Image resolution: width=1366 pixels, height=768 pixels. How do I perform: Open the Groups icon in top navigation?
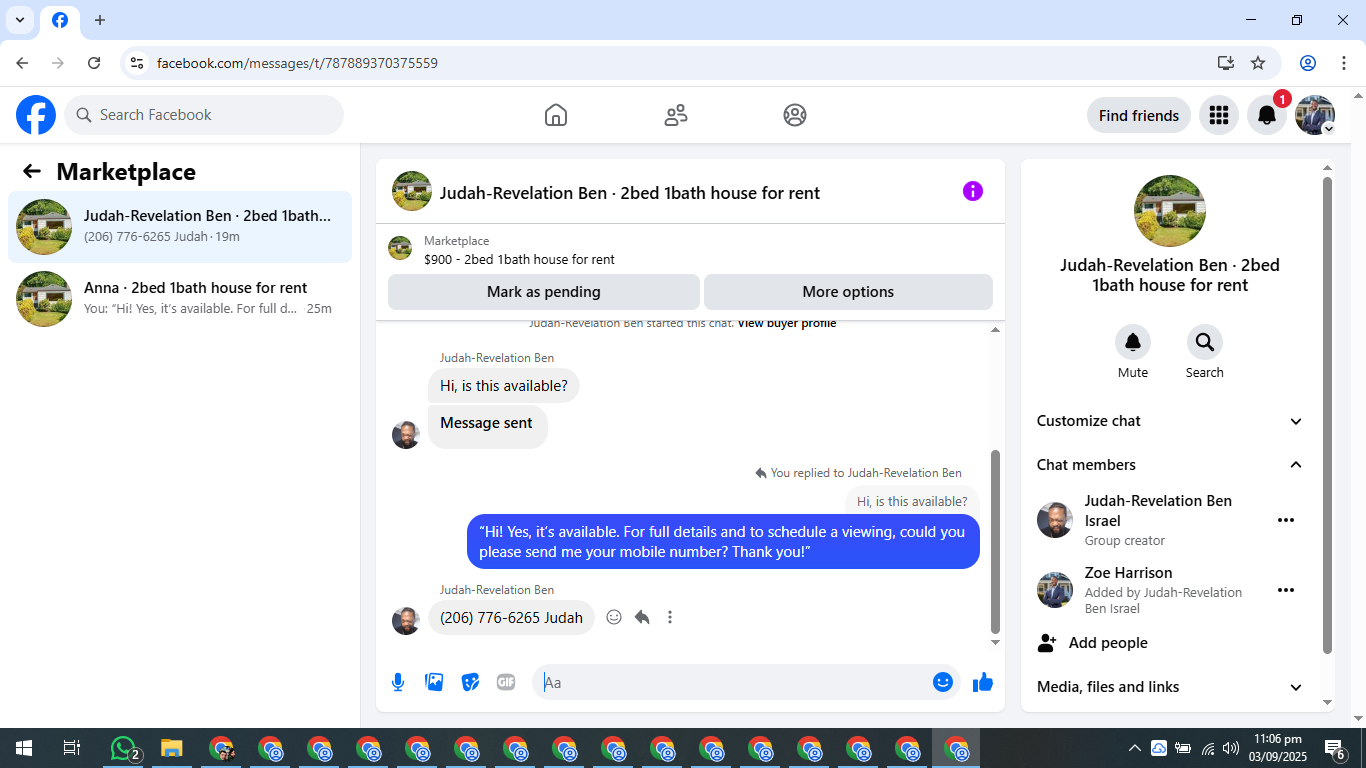tap(795, 115)
